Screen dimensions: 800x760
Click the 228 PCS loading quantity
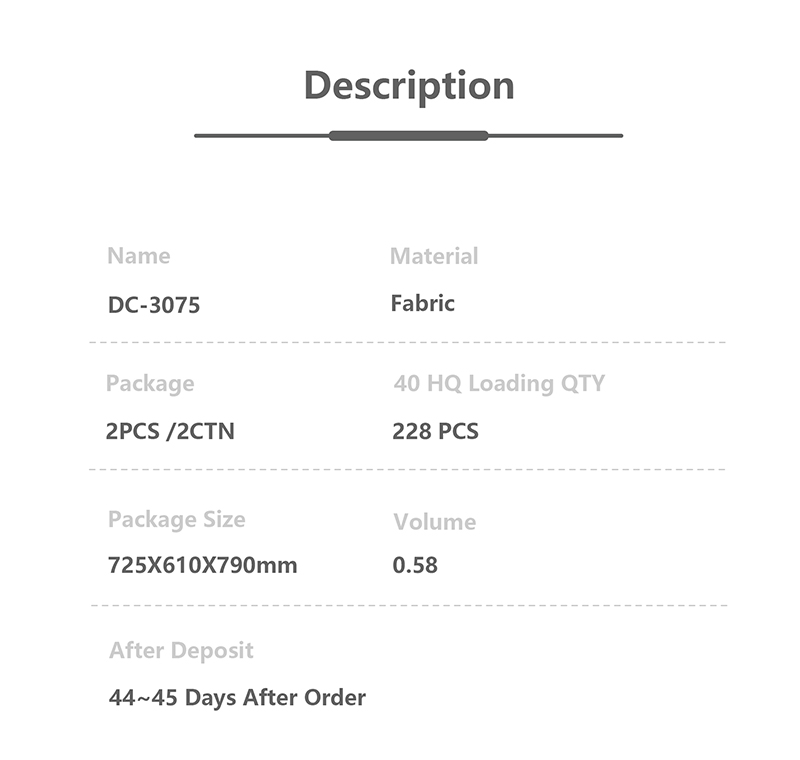coord(435,432)
